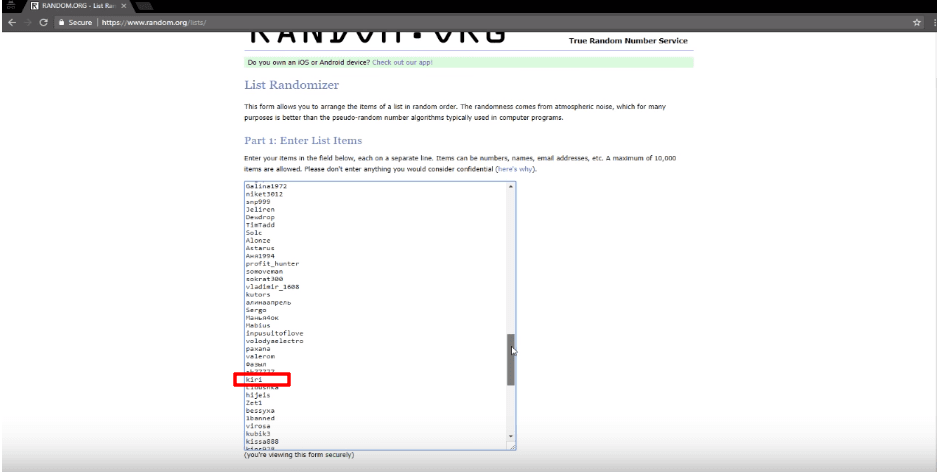Click list entry 'kissa888'
Image resolution: width=937 pixels, height=472 pixels.
point(262,442)
